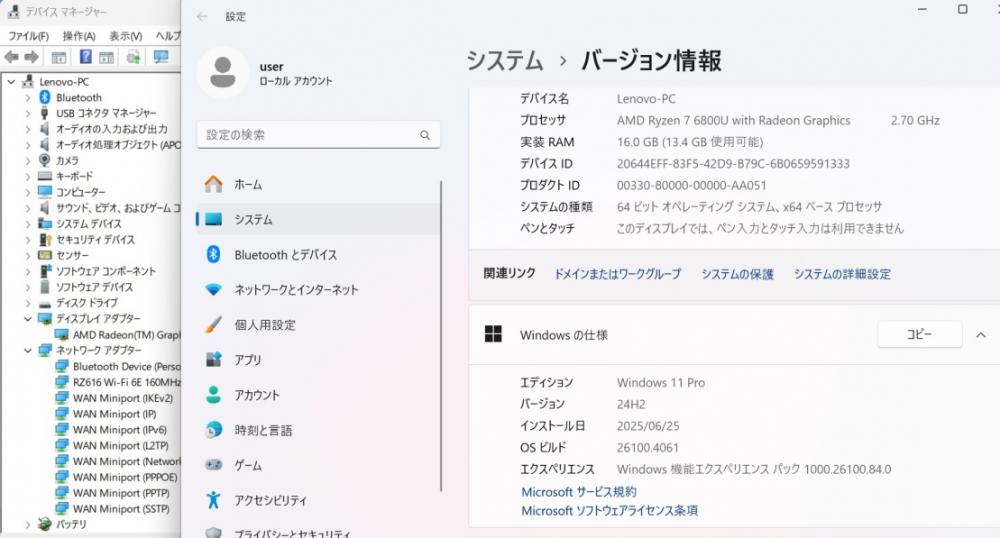The image size is (1000, 538).
Task: Expand the コンピューター node
Action: click(28, 192)
